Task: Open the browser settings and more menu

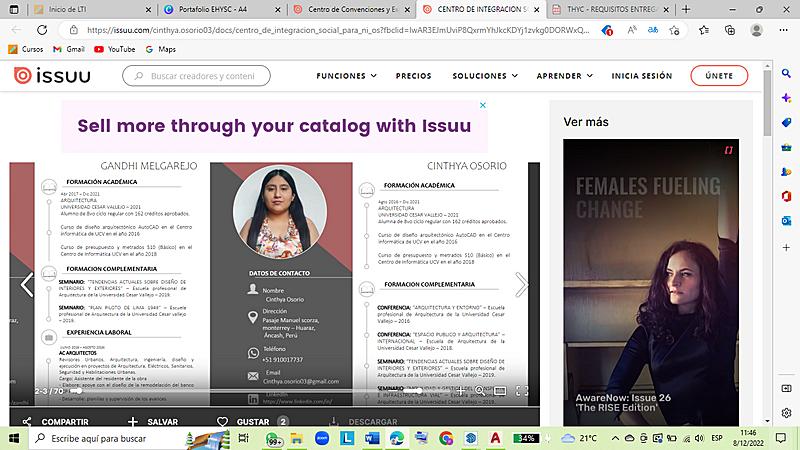Action: tap(784, 30)
